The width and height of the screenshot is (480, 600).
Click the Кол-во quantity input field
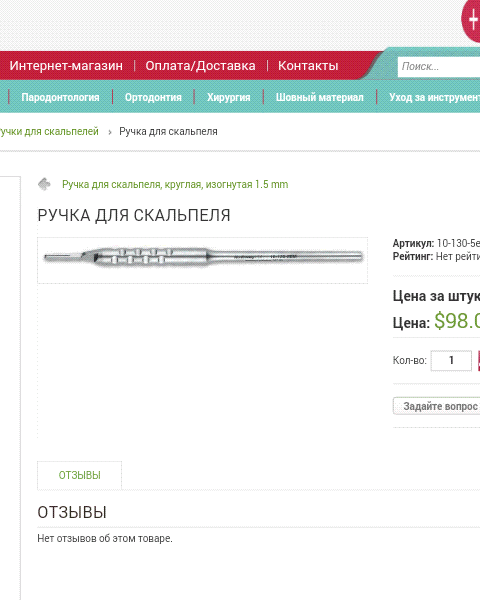451,360
